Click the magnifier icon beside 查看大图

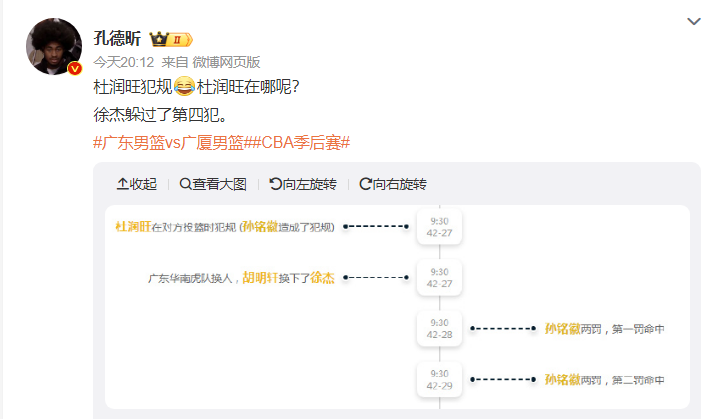185,184
